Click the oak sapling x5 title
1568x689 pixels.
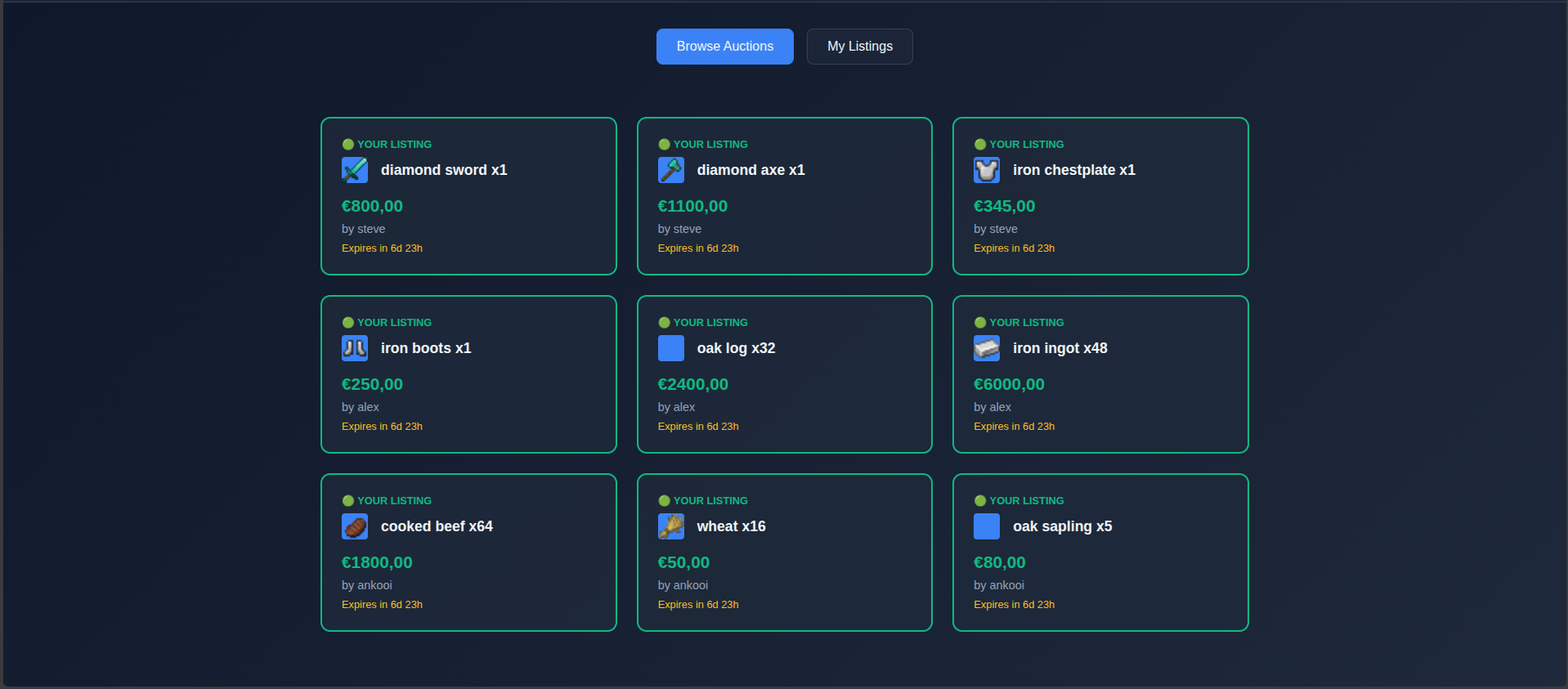click(1063, 526)
